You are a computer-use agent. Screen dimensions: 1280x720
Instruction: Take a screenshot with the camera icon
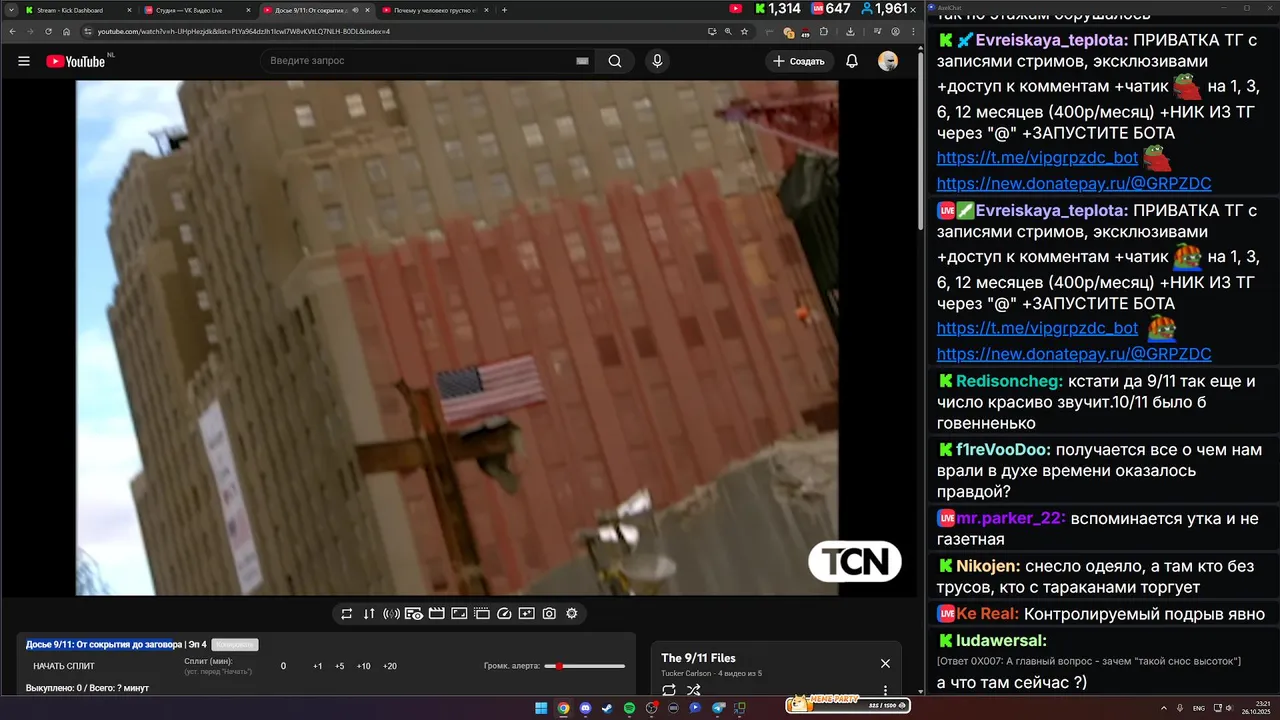click(x=549, y=614)
